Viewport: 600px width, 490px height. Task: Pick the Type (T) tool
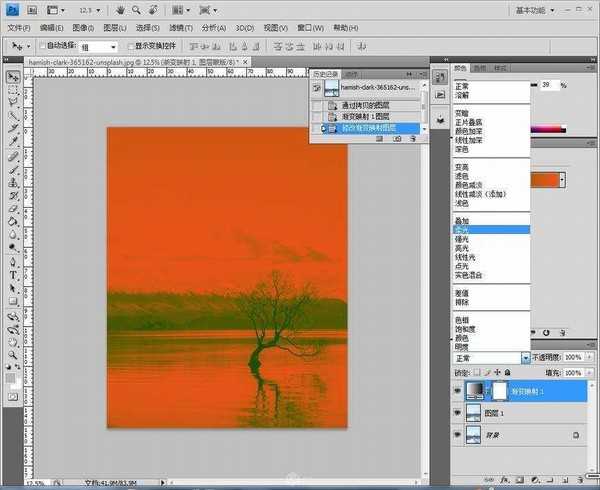point(14,274)
